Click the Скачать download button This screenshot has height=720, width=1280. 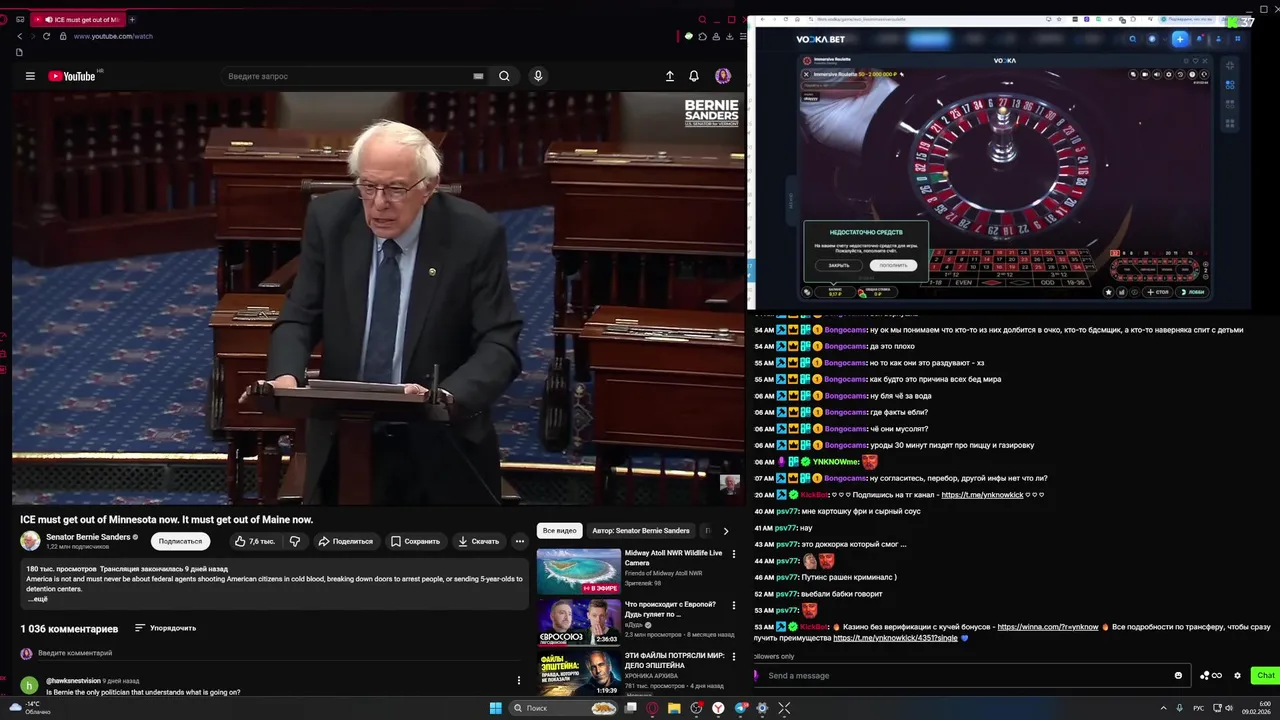coord(479,541)
